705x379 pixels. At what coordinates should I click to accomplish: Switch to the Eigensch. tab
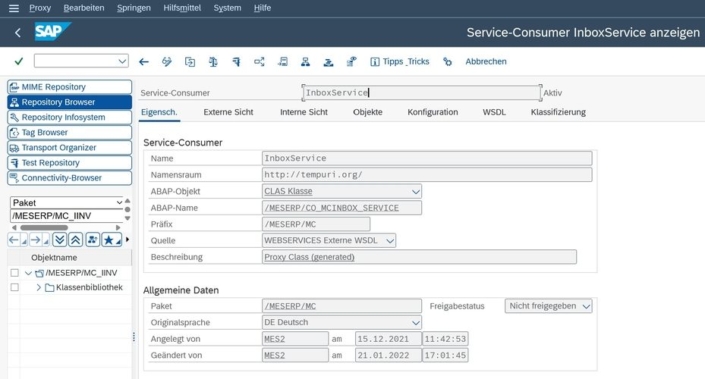[159, 112]
